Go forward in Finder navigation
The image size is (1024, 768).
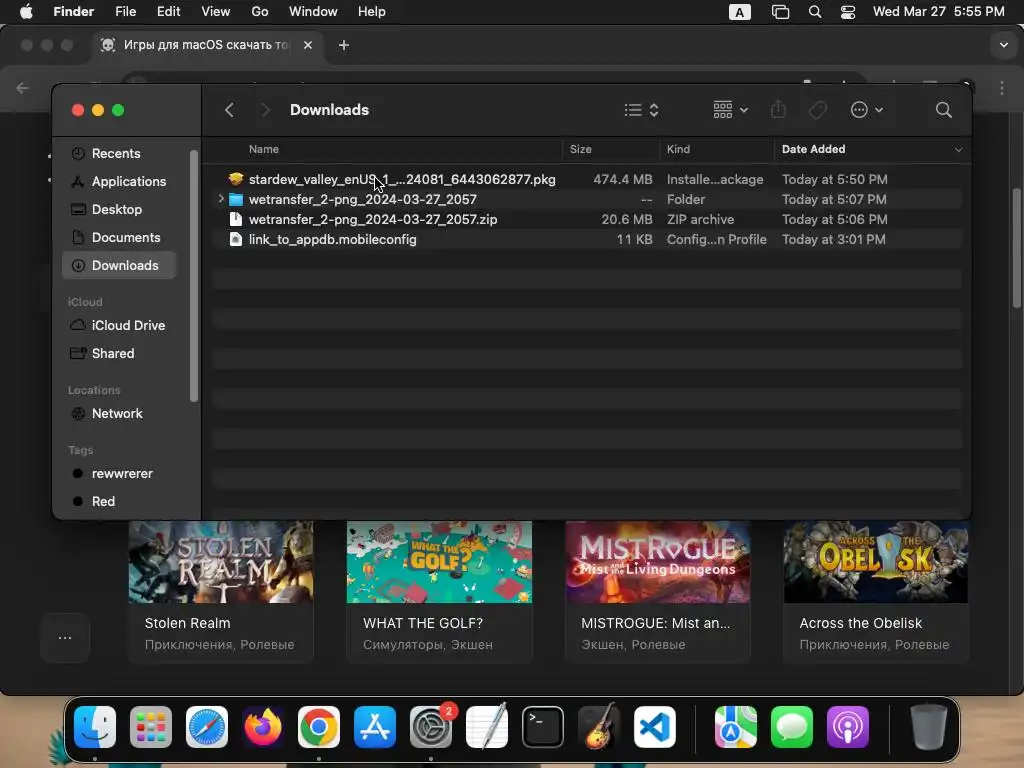pyautogui.click(x=264, y=110)
